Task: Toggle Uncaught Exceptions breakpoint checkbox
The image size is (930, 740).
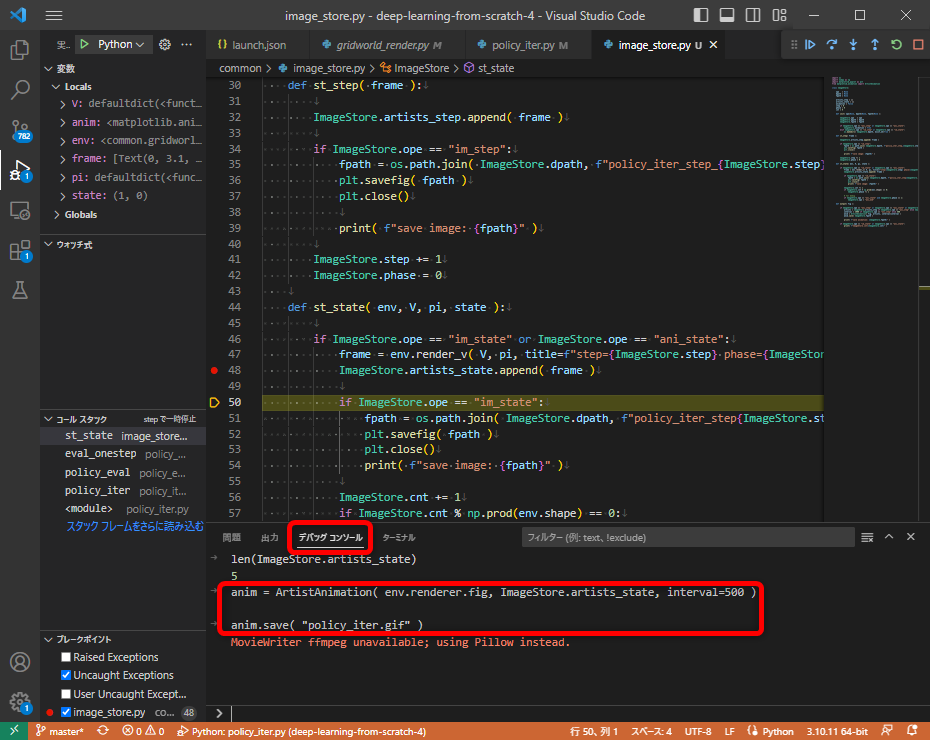Action: click(x=66, y=675)
